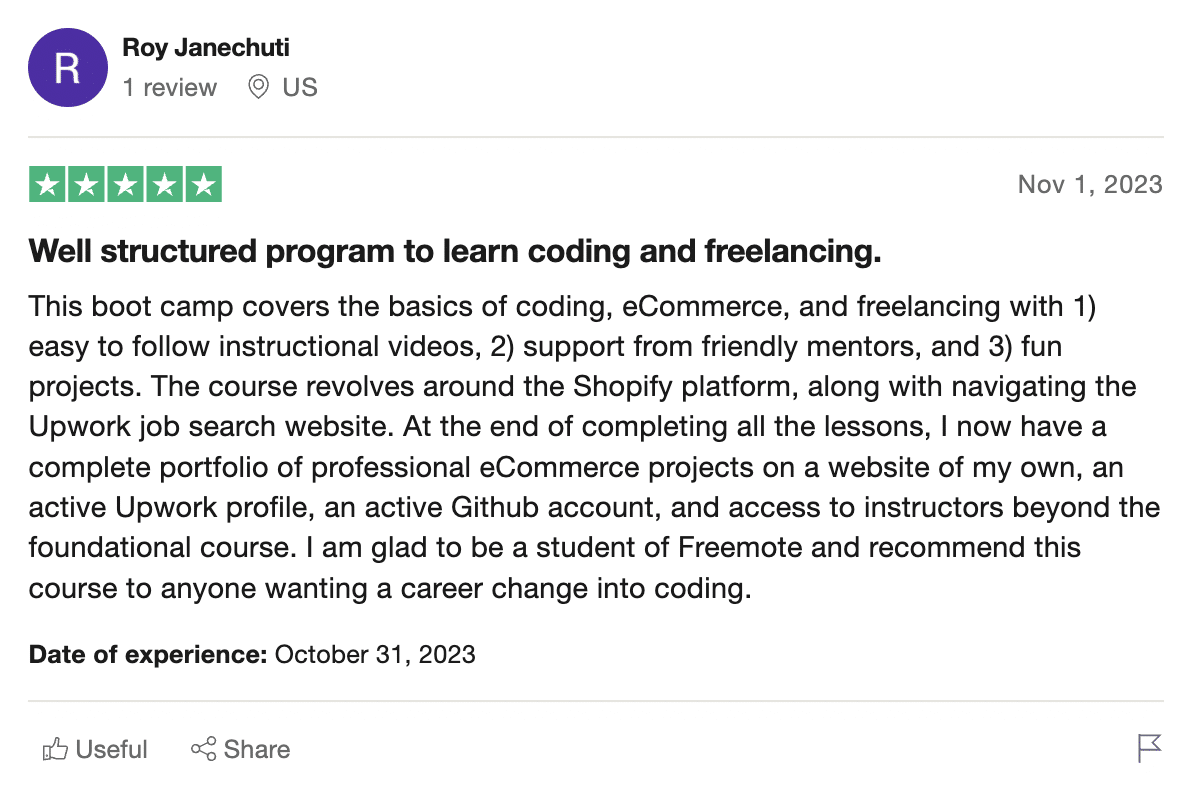The height and width of the screenshot is (786, 1196).
Task: Click the Share text label
Action: pos(257,749)
